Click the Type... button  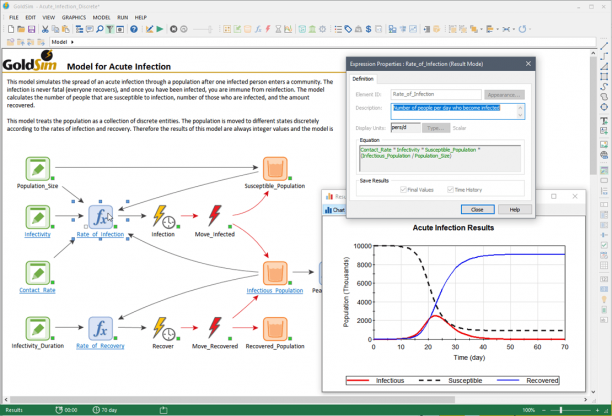click(436, 128)
